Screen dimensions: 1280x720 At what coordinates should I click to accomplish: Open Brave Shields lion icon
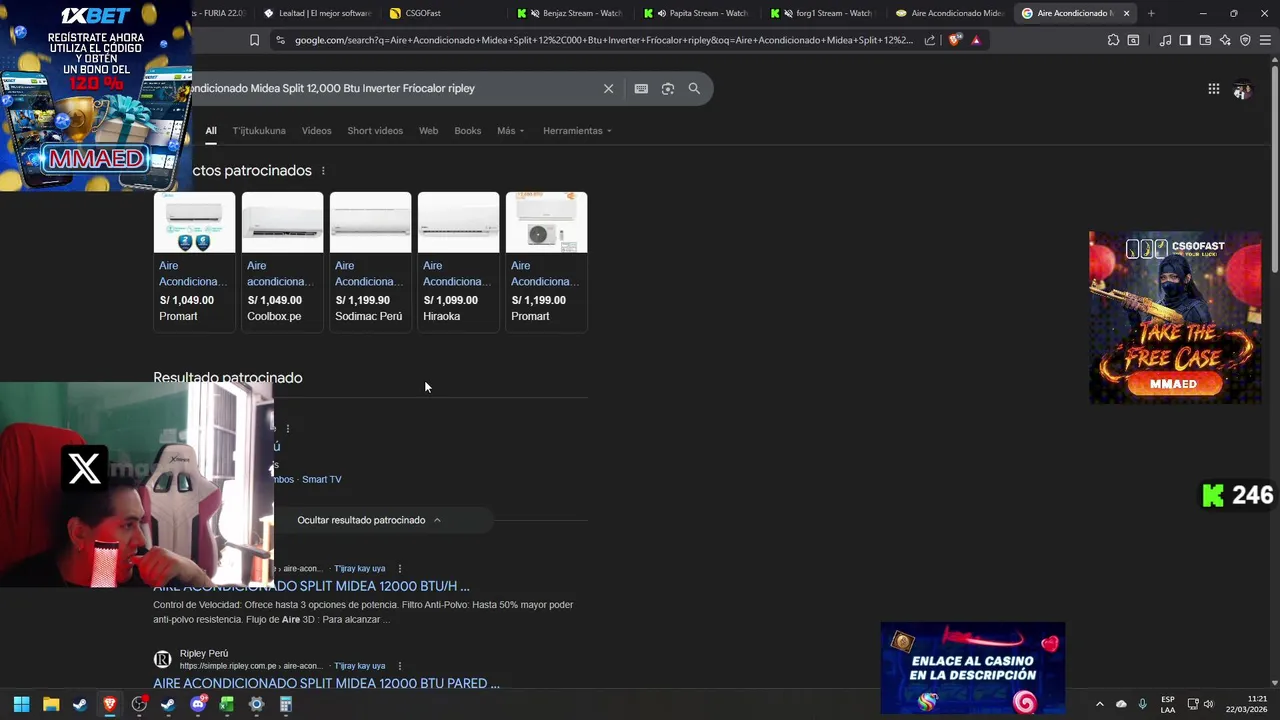[954, 40]
